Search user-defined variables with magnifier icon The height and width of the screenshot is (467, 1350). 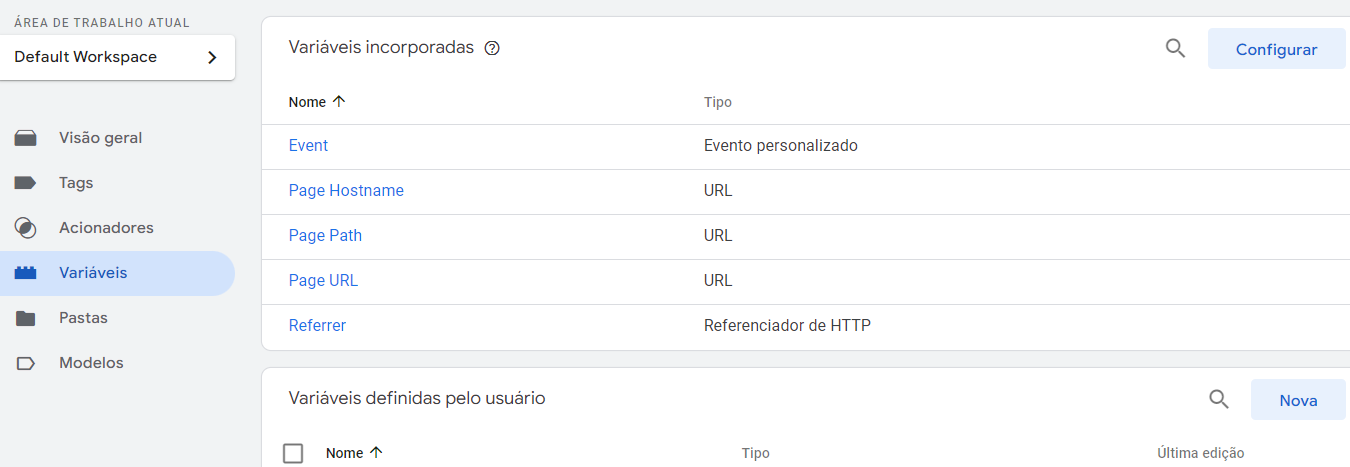(x=1218, y=399)
